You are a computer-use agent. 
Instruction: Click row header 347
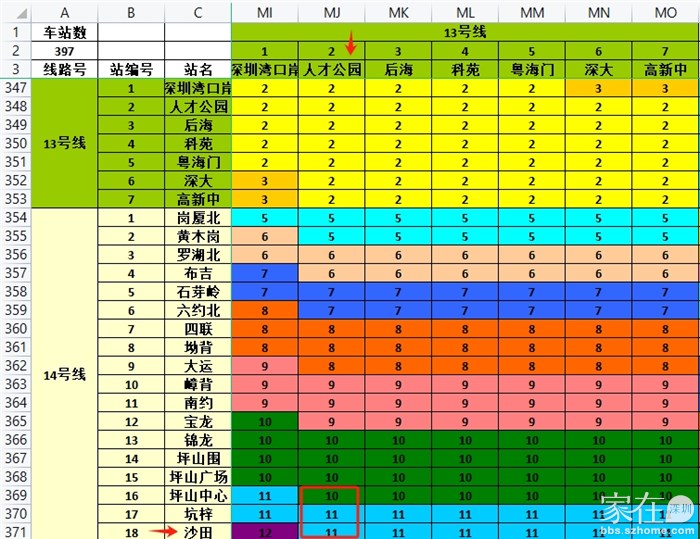16,88
